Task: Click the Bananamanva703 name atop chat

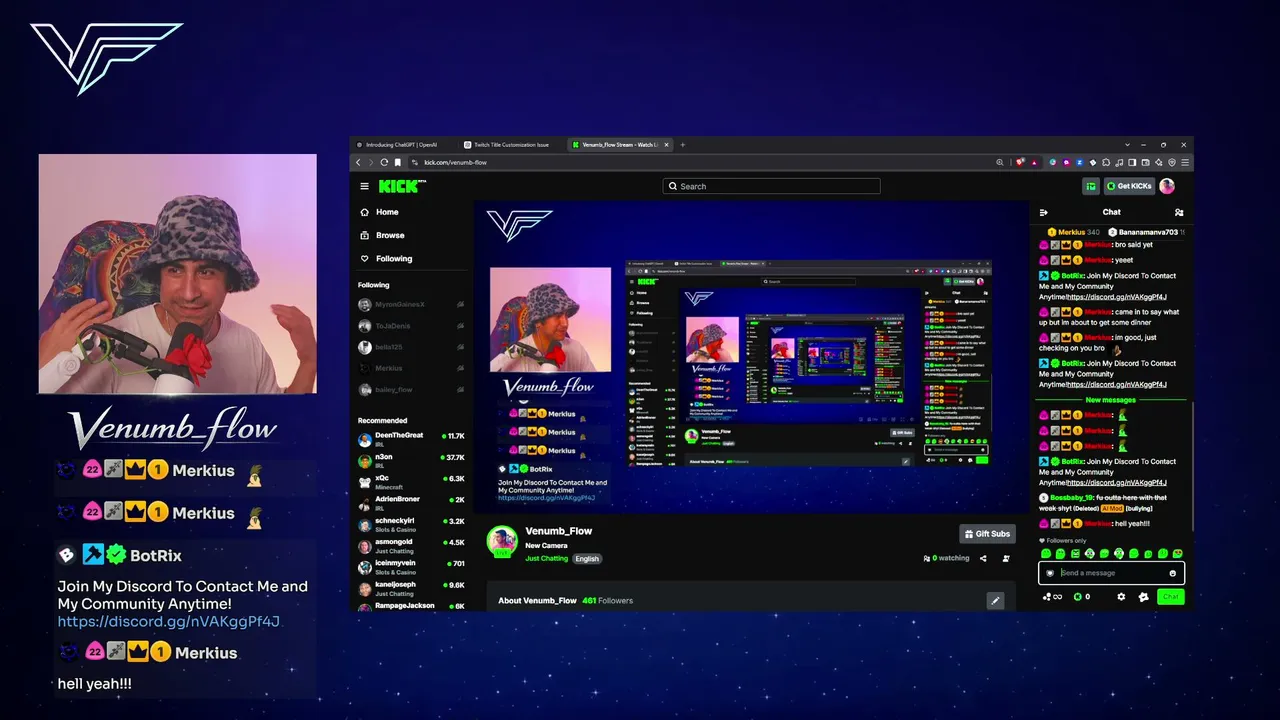Action: click(x=1148, y=232)
